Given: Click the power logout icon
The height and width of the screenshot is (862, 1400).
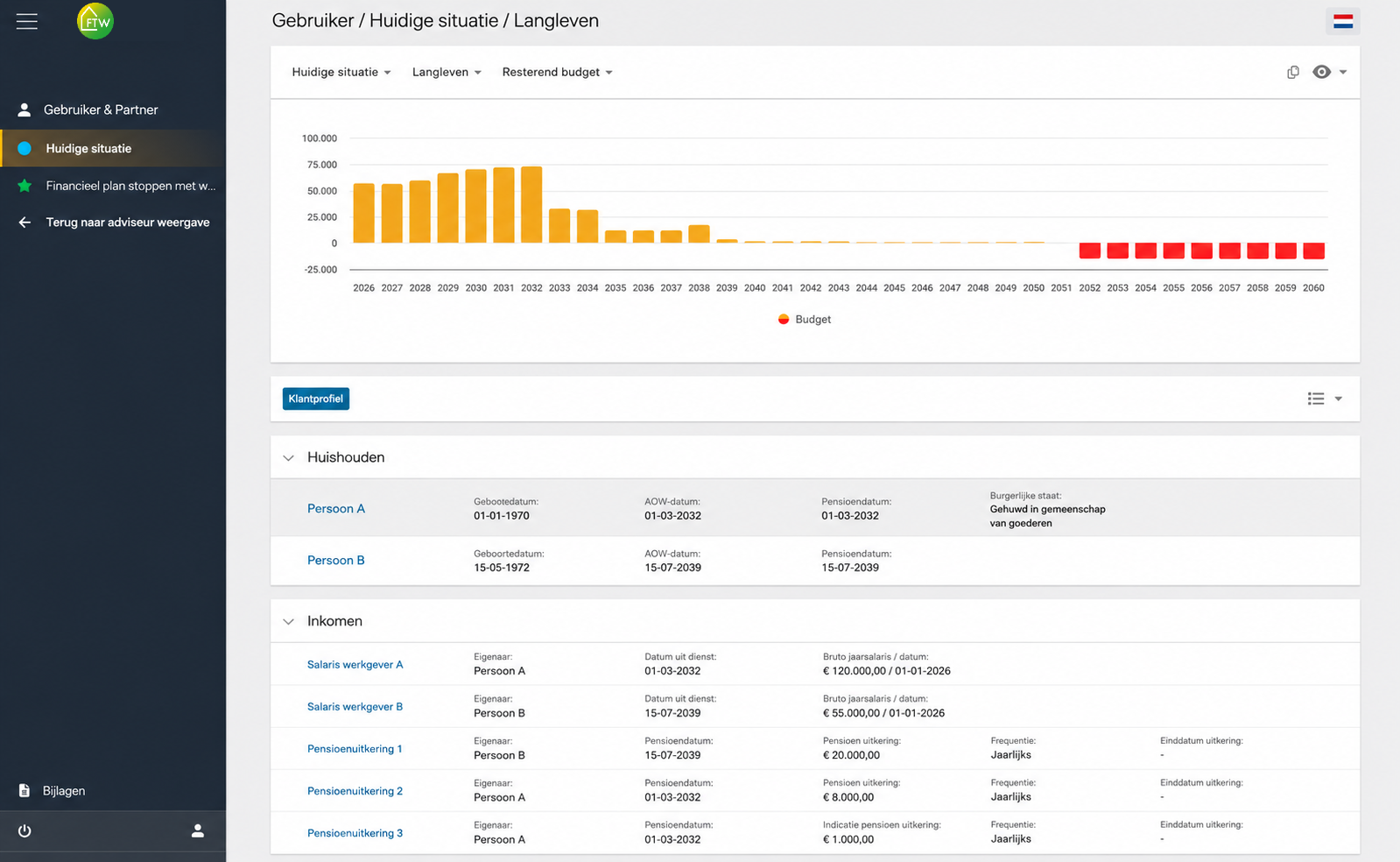Looking at the screenshot, I should [x=25, y=830].
